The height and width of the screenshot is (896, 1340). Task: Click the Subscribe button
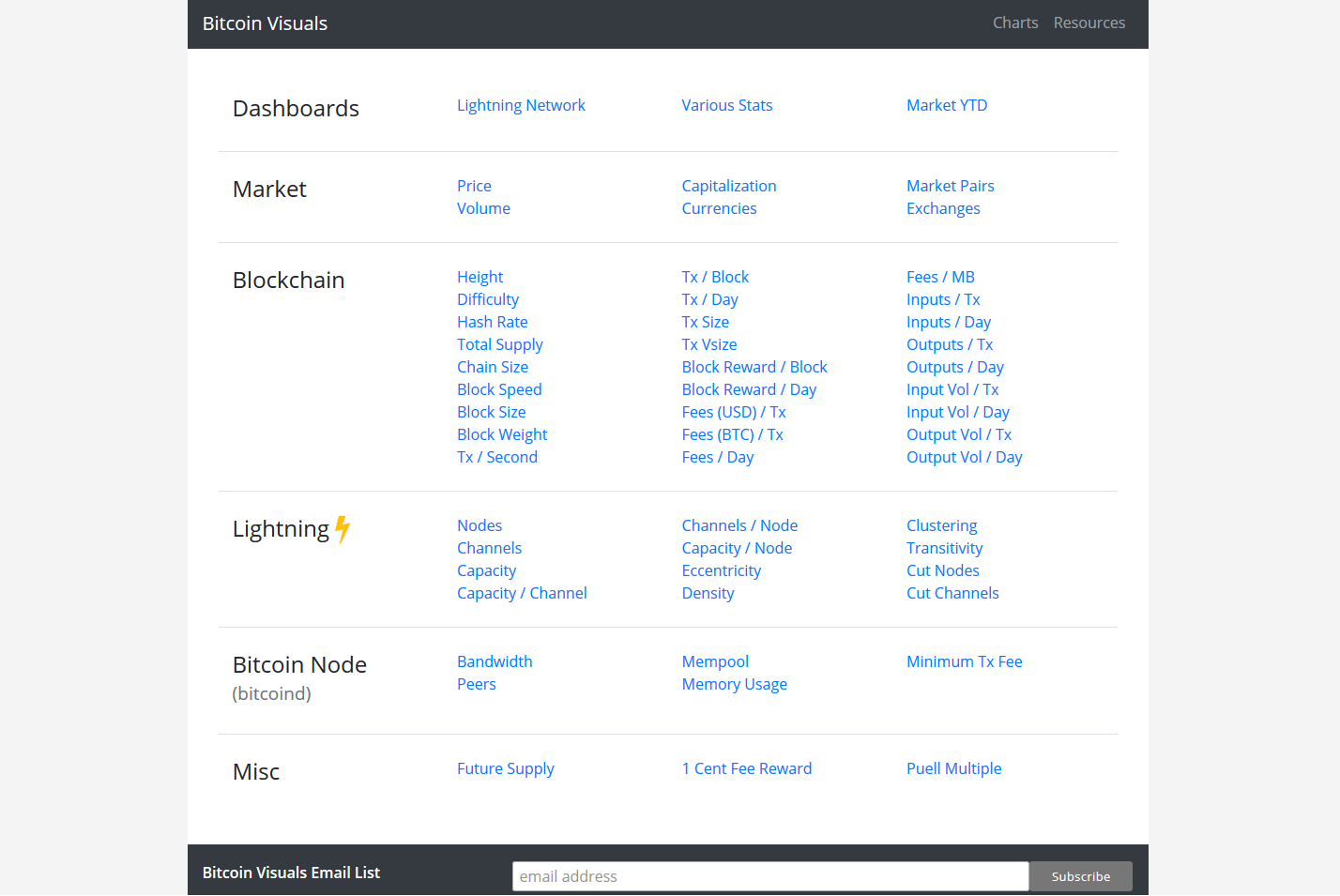[x=1081, y=876]
